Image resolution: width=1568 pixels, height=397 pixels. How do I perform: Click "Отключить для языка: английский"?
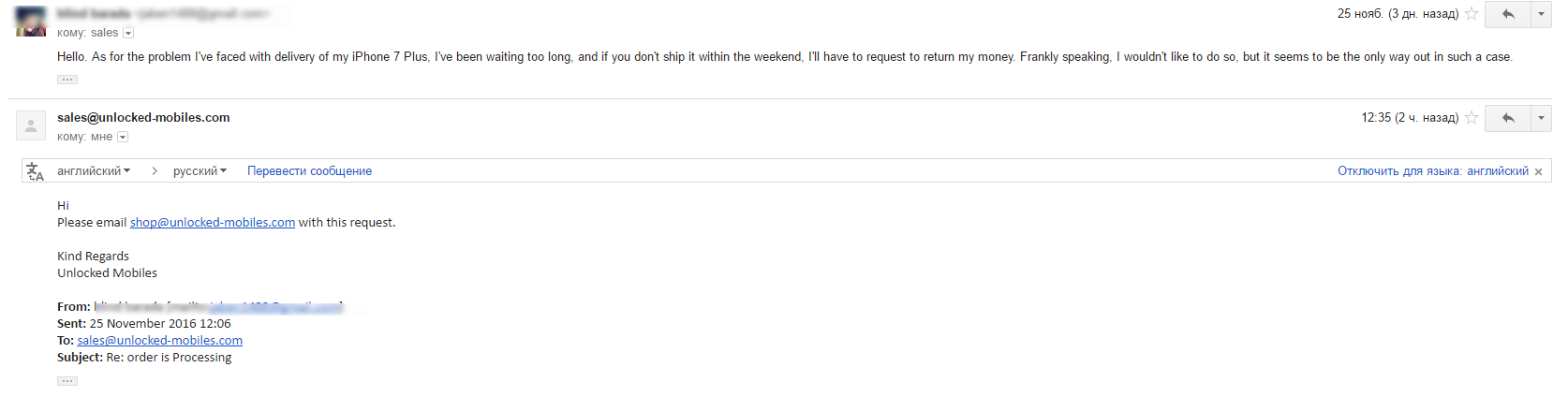1432,171
